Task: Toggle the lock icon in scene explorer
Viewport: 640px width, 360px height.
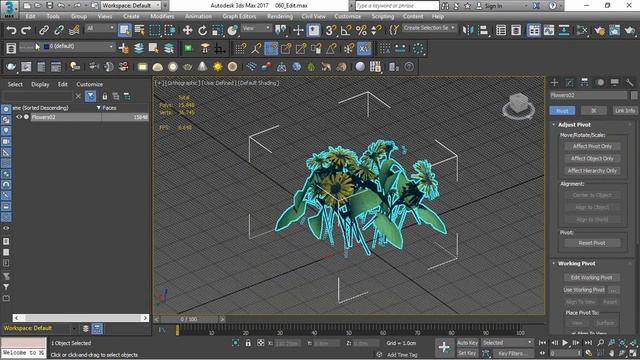Action: pyautogui.click(x=105, y=96)
